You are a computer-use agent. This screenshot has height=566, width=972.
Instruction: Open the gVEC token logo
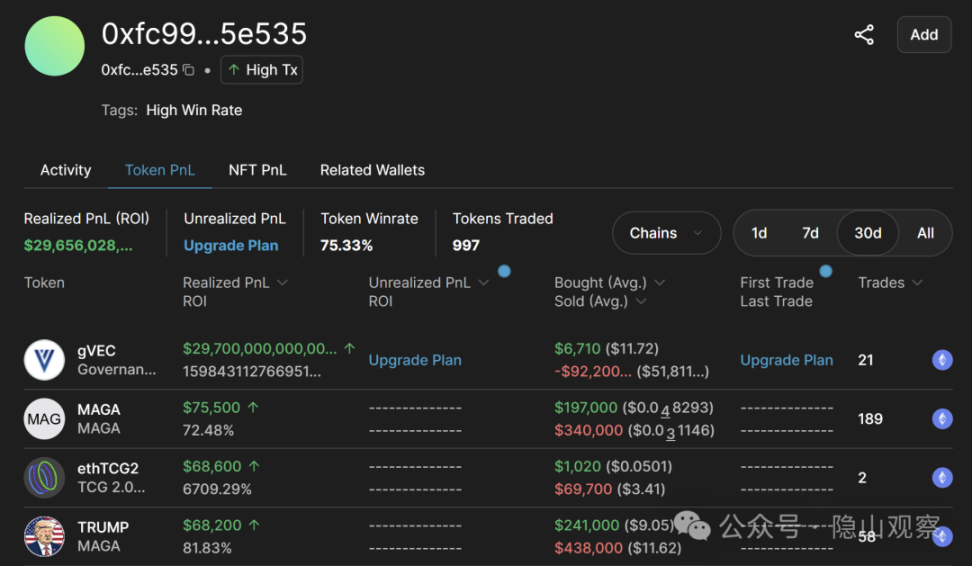click(x=44, y=360)
